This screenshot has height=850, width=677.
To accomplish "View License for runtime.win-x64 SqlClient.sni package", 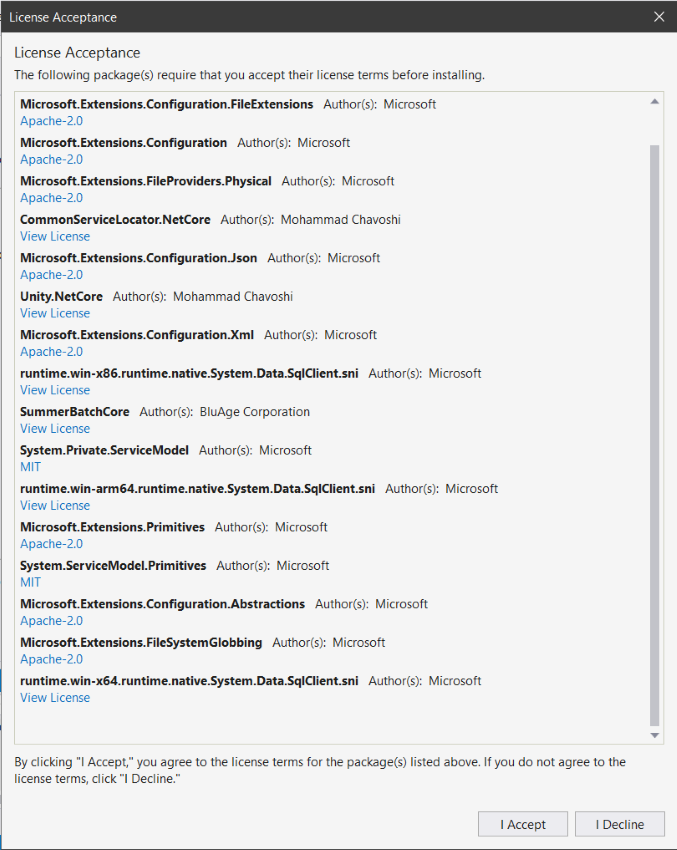I will coord(55,698).
